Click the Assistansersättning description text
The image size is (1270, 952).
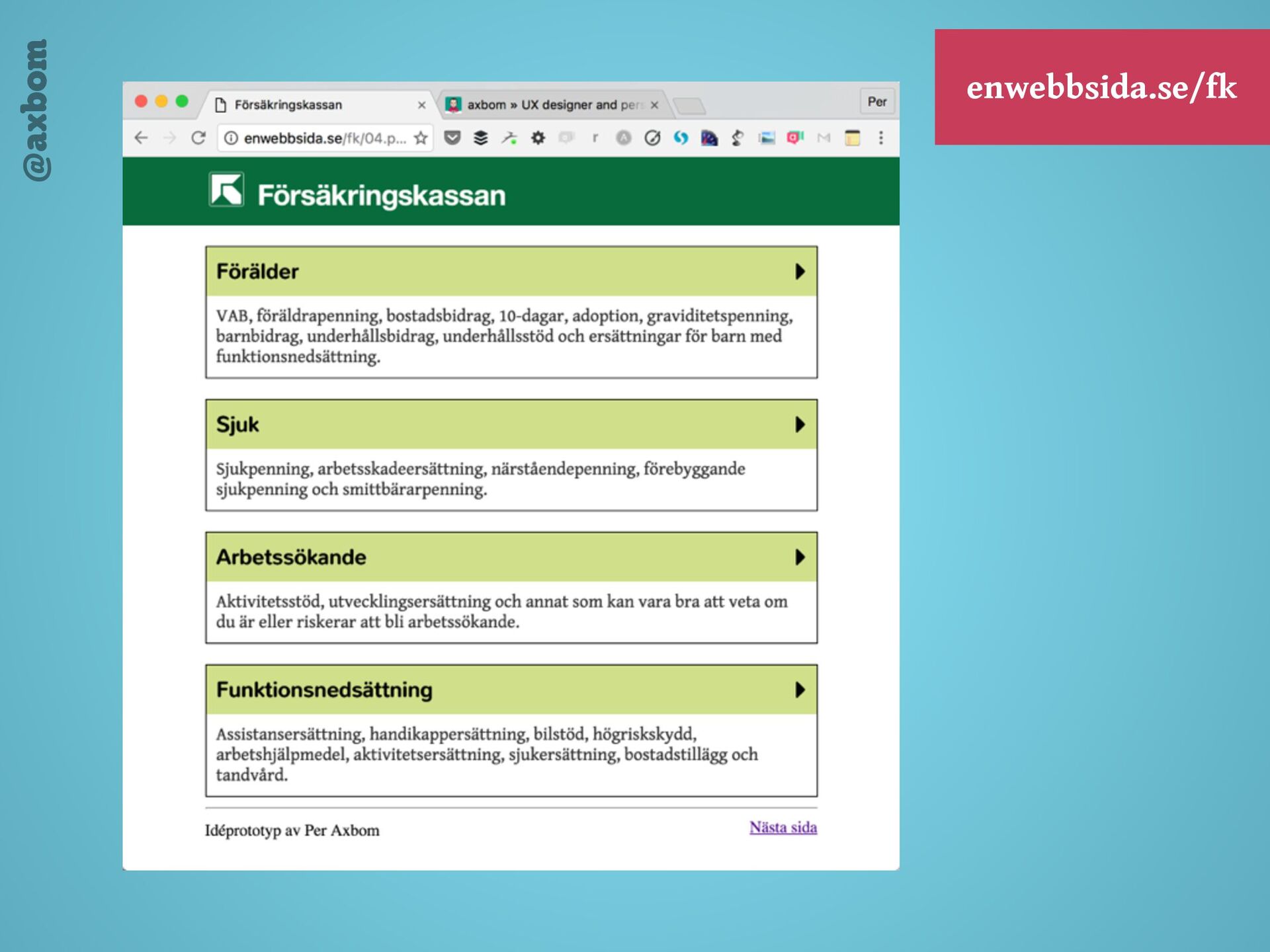tap(487, 754)
